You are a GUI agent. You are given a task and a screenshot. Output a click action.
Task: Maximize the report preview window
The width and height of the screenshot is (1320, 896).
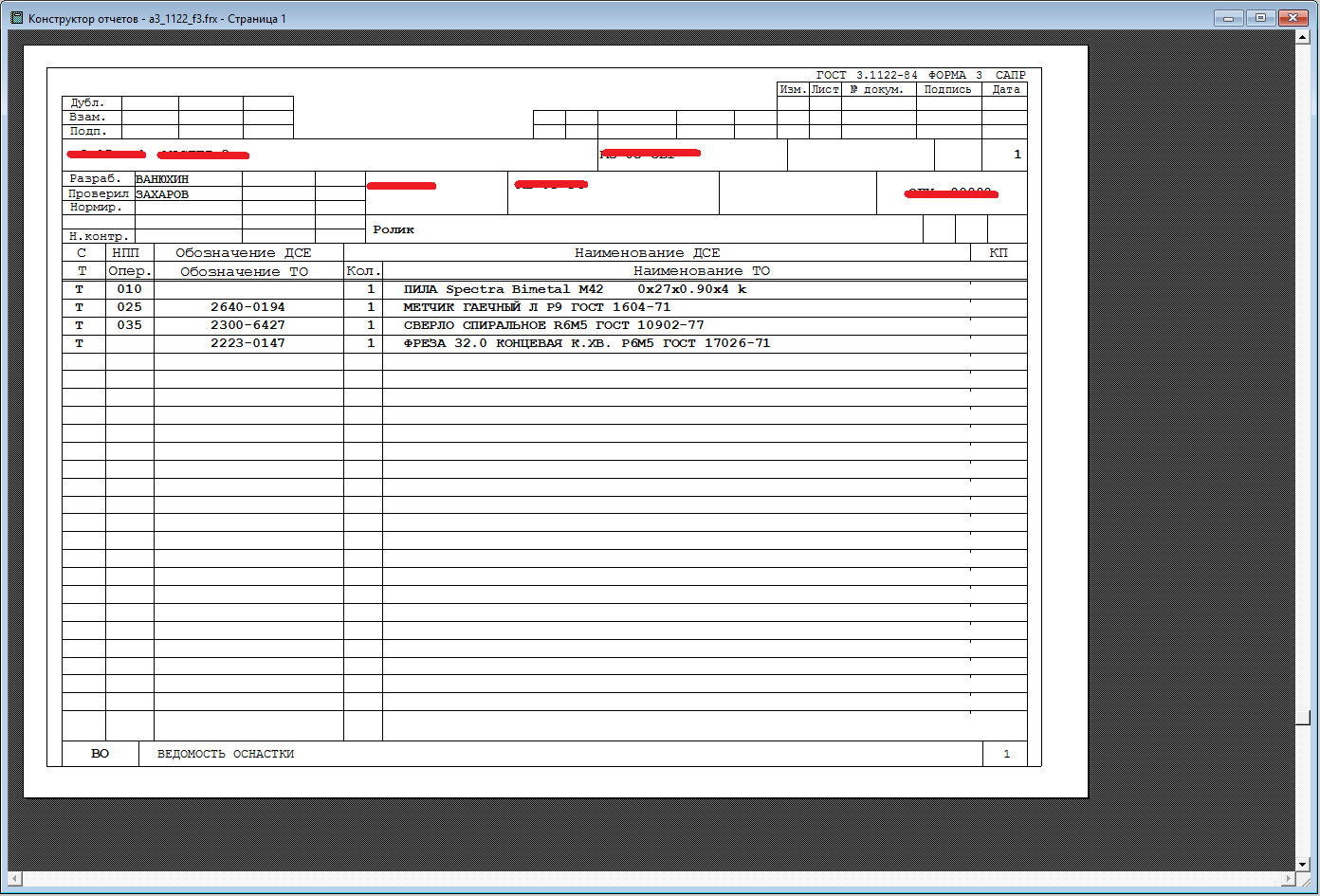point(1260,18)
